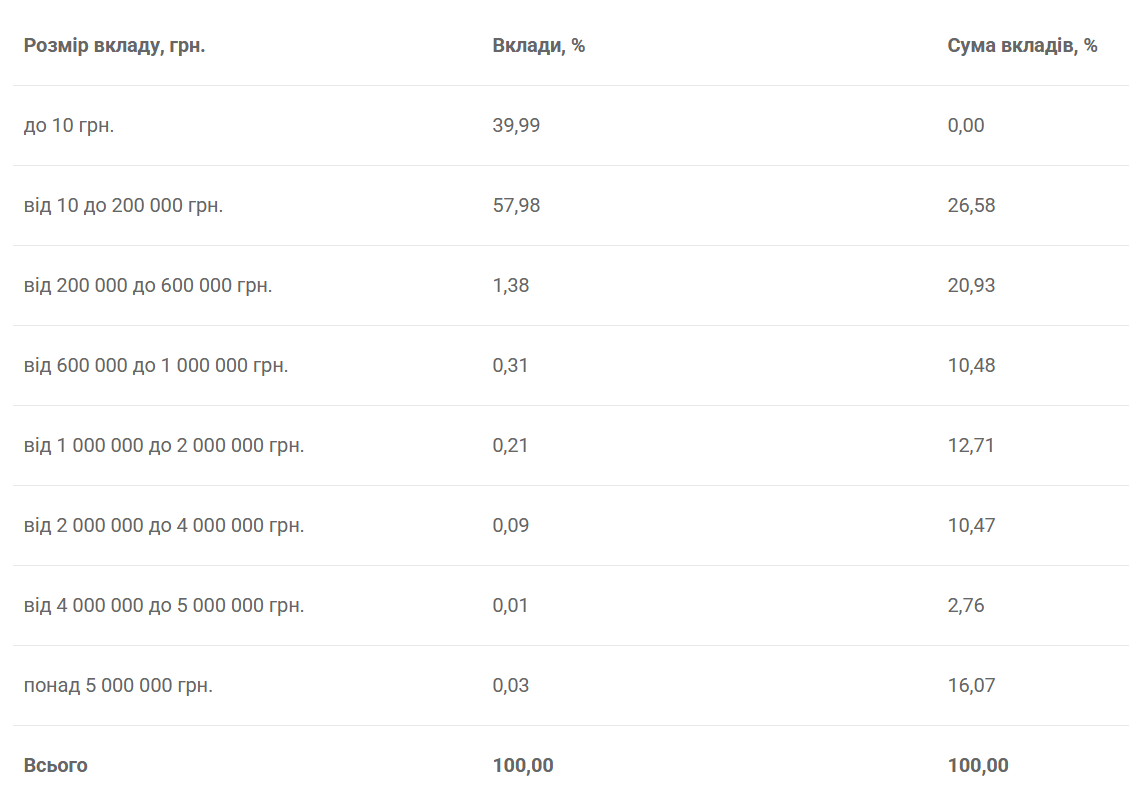Click the 57,98 percentage cell

516,206
